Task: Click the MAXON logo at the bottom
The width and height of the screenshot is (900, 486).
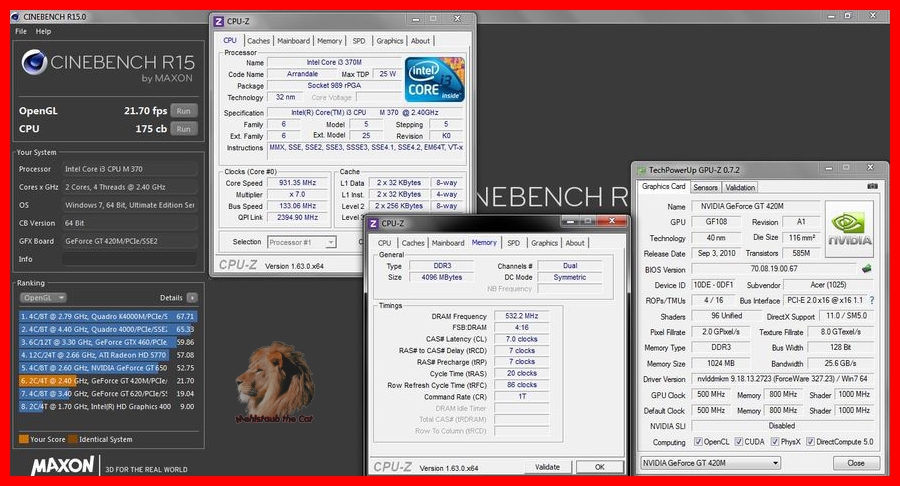Action: pos(63,465)
